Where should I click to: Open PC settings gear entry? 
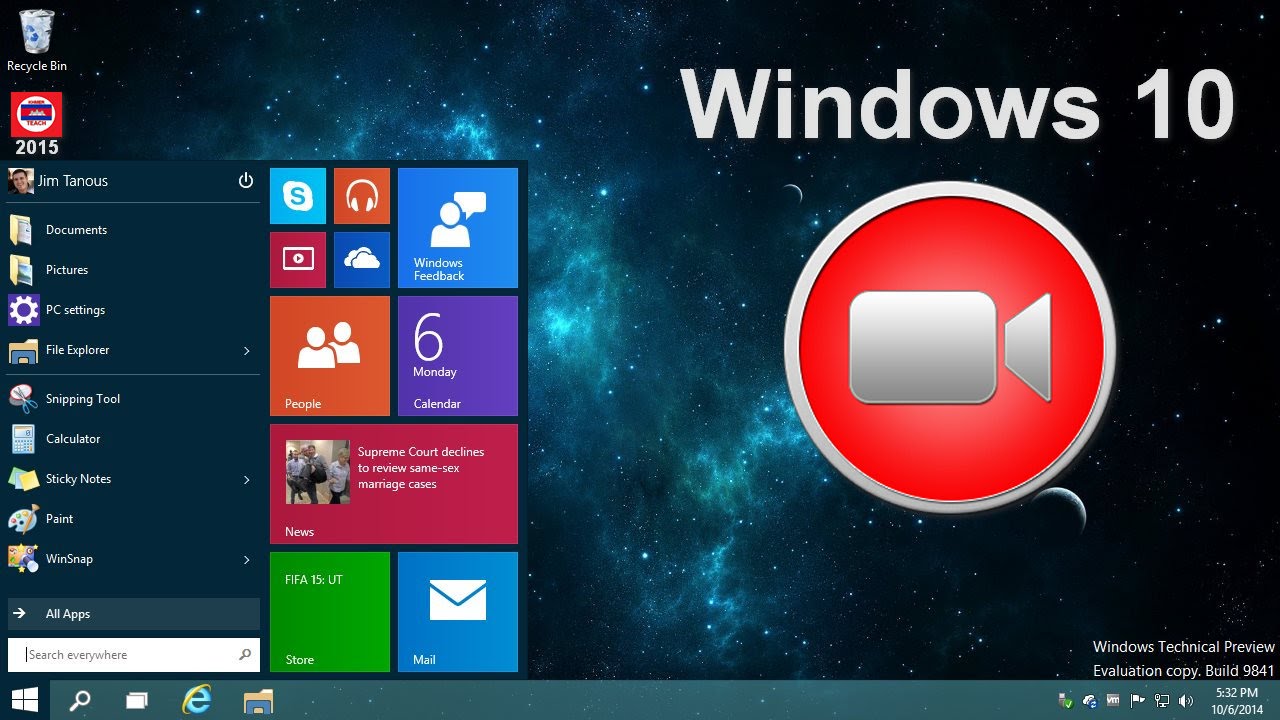(x=134, y=310)
